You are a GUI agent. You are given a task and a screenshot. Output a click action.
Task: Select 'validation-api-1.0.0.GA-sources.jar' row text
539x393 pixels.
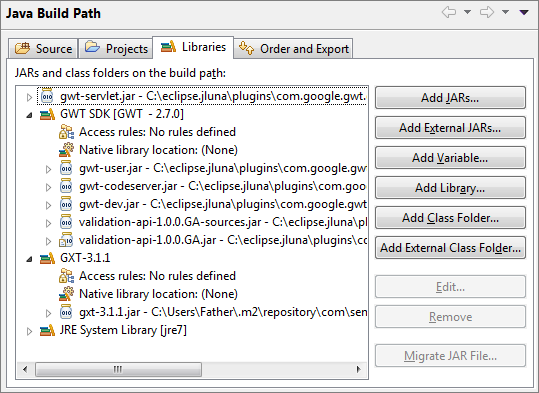point(223,222)
